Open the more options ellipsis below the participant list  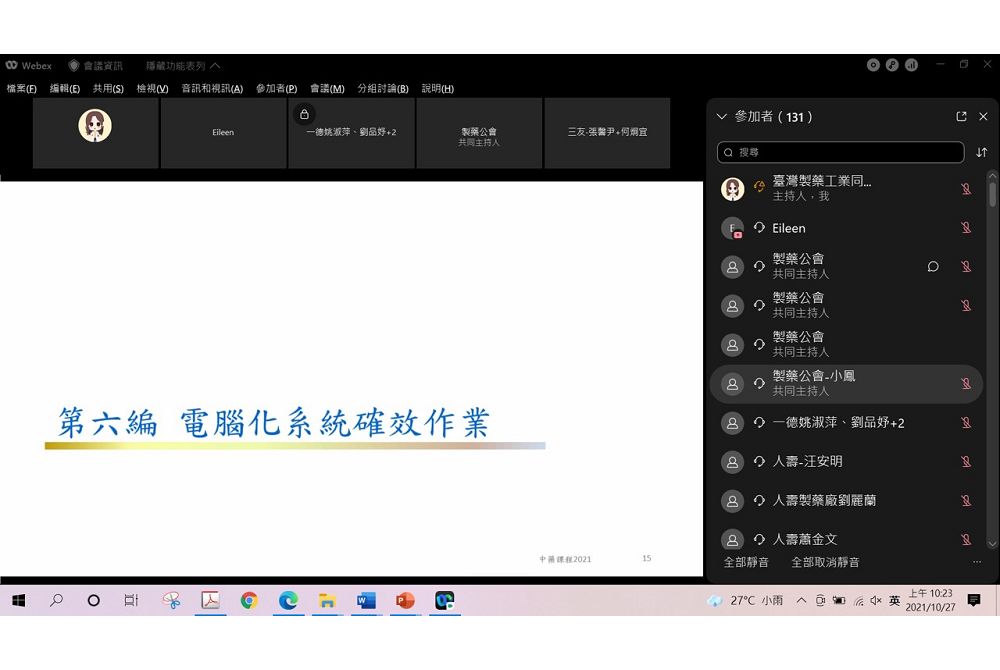[x=976, y=562]
